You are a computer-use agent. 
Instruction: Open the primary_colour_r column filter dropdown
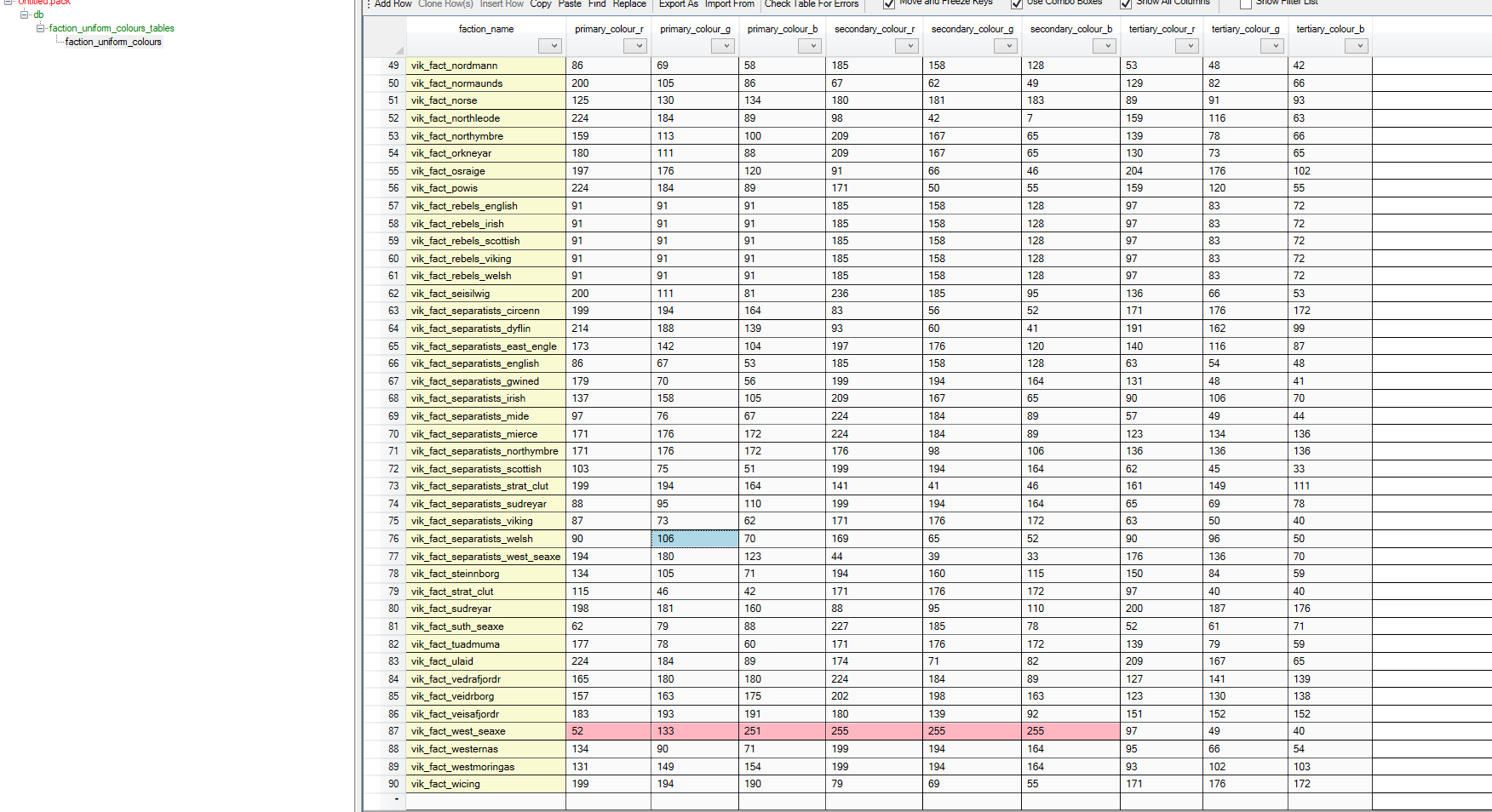click(x=635, y=46)
